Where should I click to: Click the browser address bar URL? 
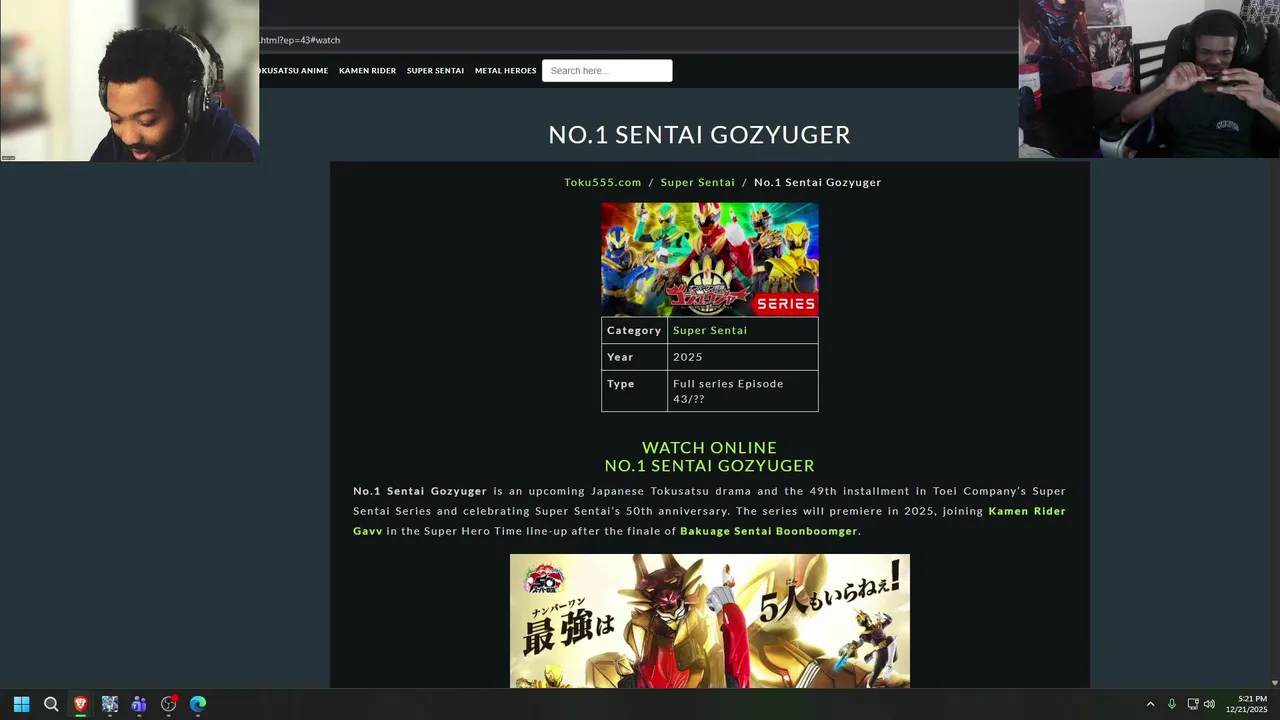(x=300, y=40)
